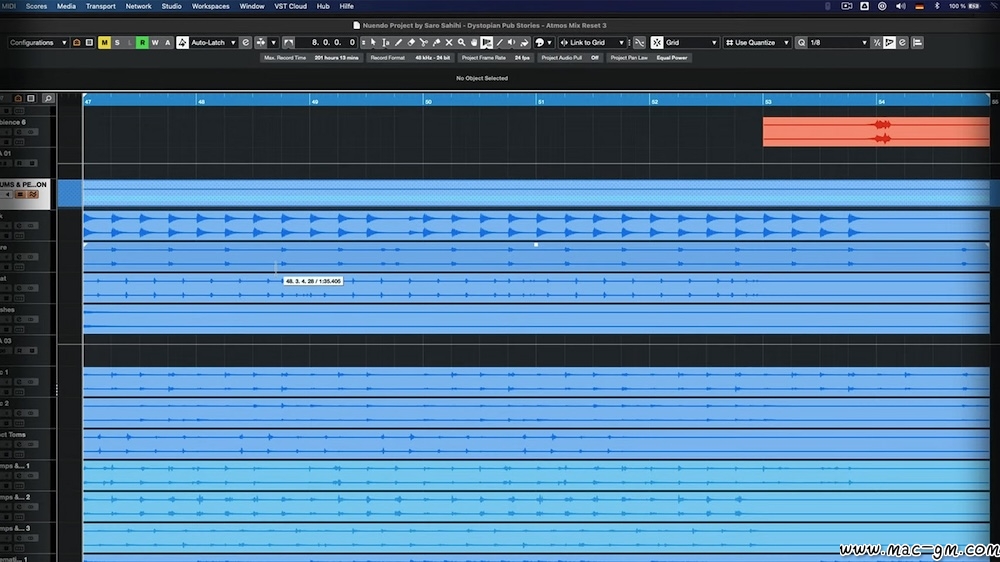Open the nudge settings dropdown arrow
The image size is (1000, 562).
coord(274,43)
